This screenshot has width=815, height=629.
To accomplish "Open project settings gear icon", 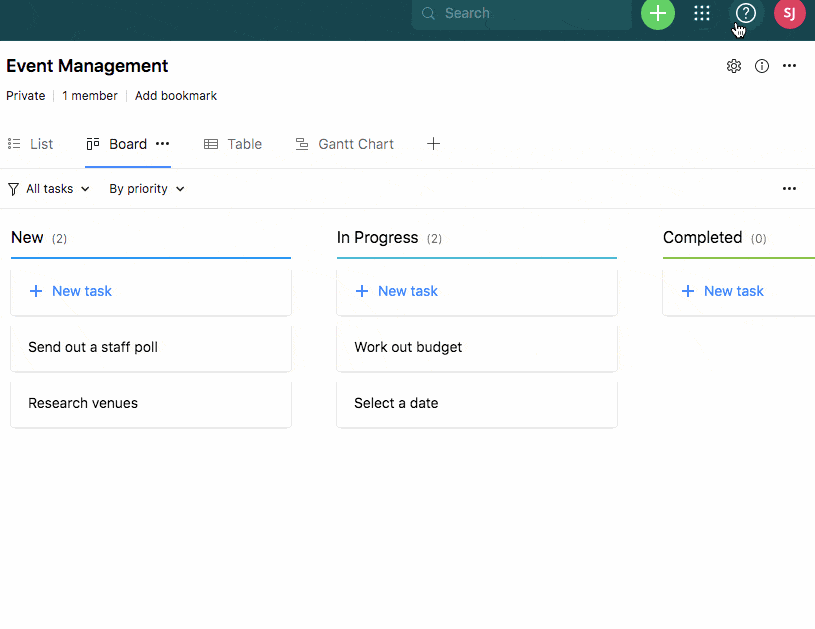I will (x=734, y=66).
